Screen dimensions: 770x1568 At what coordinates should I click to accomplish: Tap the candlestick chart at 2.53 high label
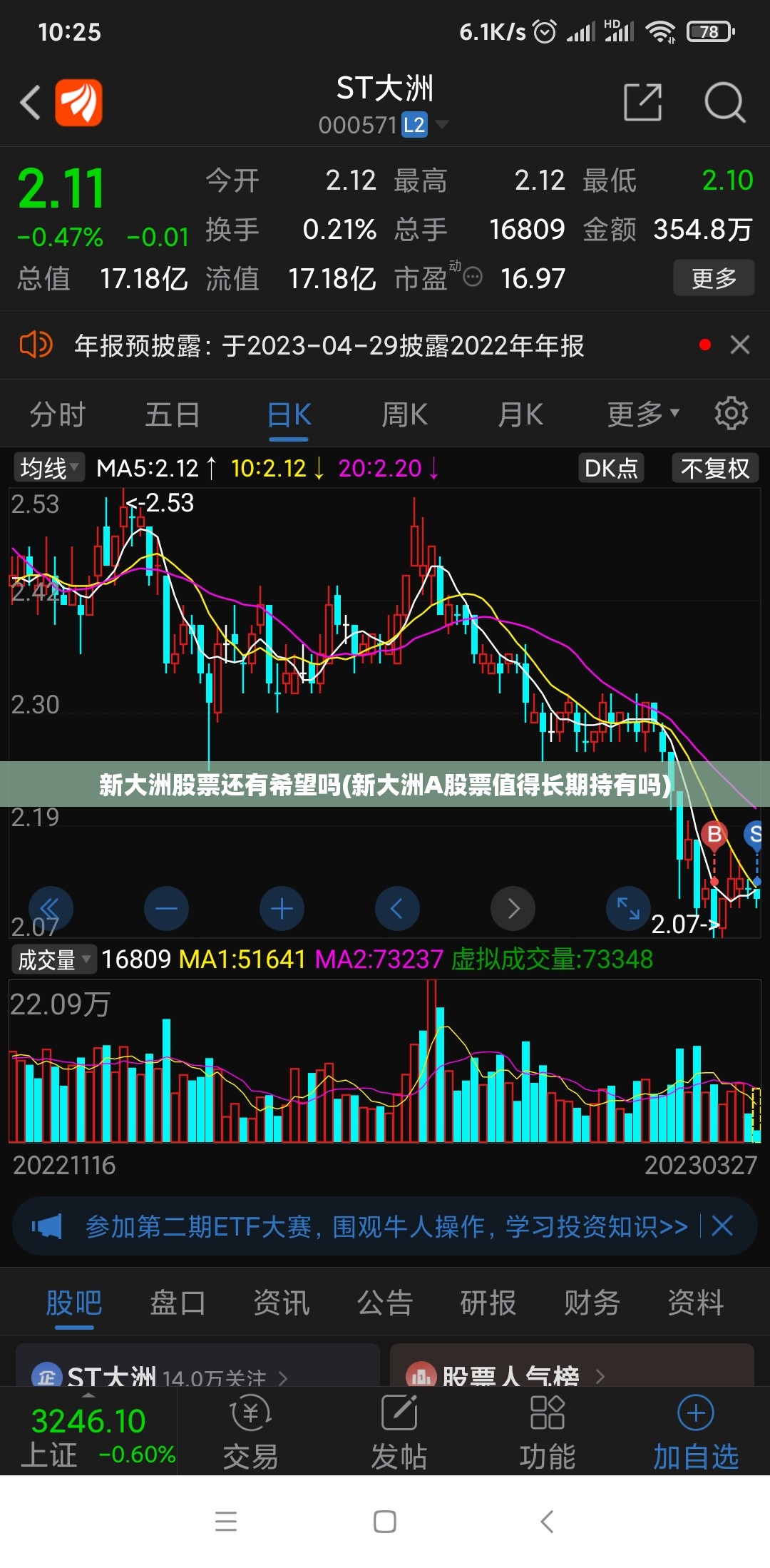[160, 503]
